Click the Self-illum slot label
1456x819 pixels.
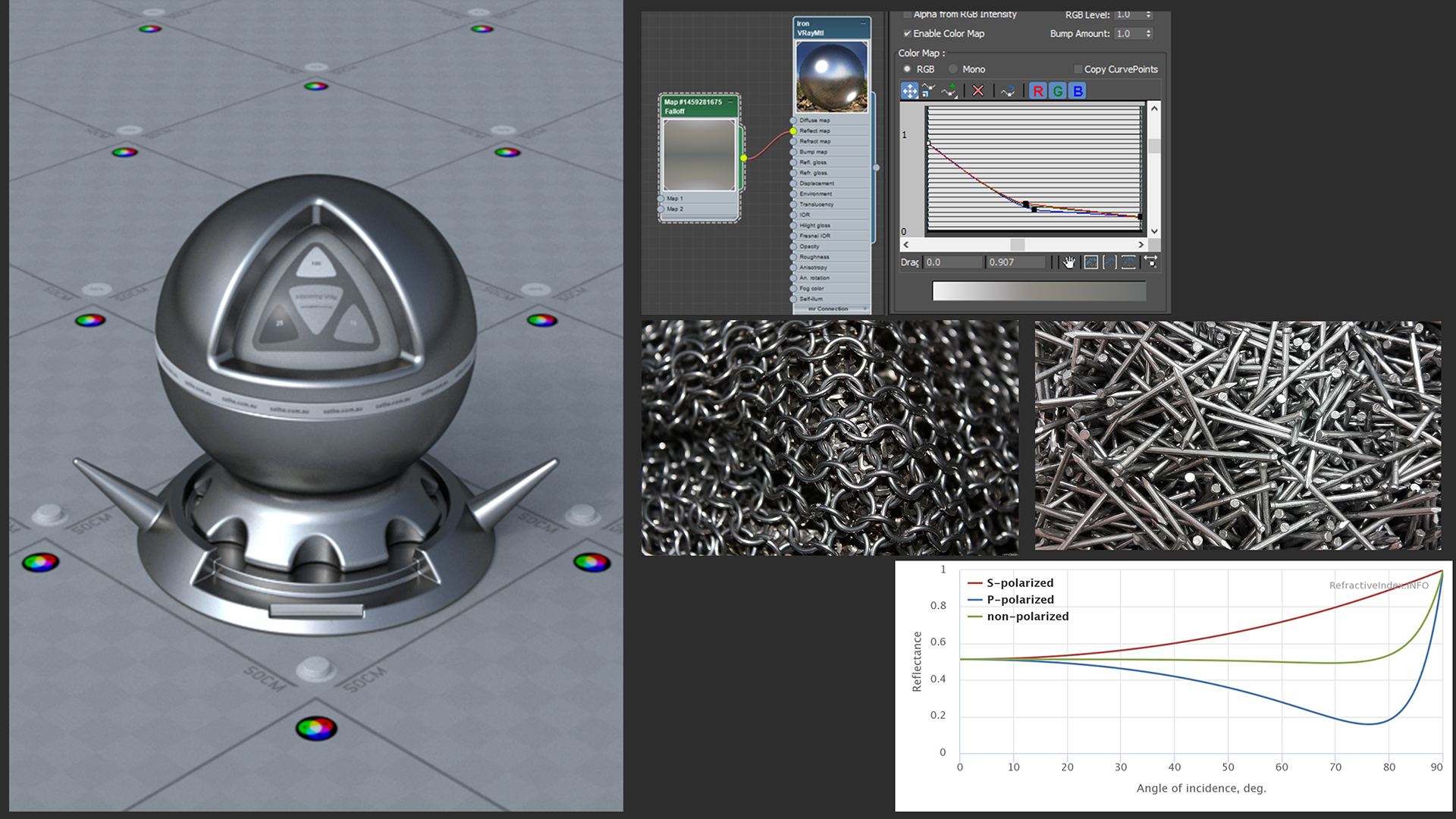[811, 299]
